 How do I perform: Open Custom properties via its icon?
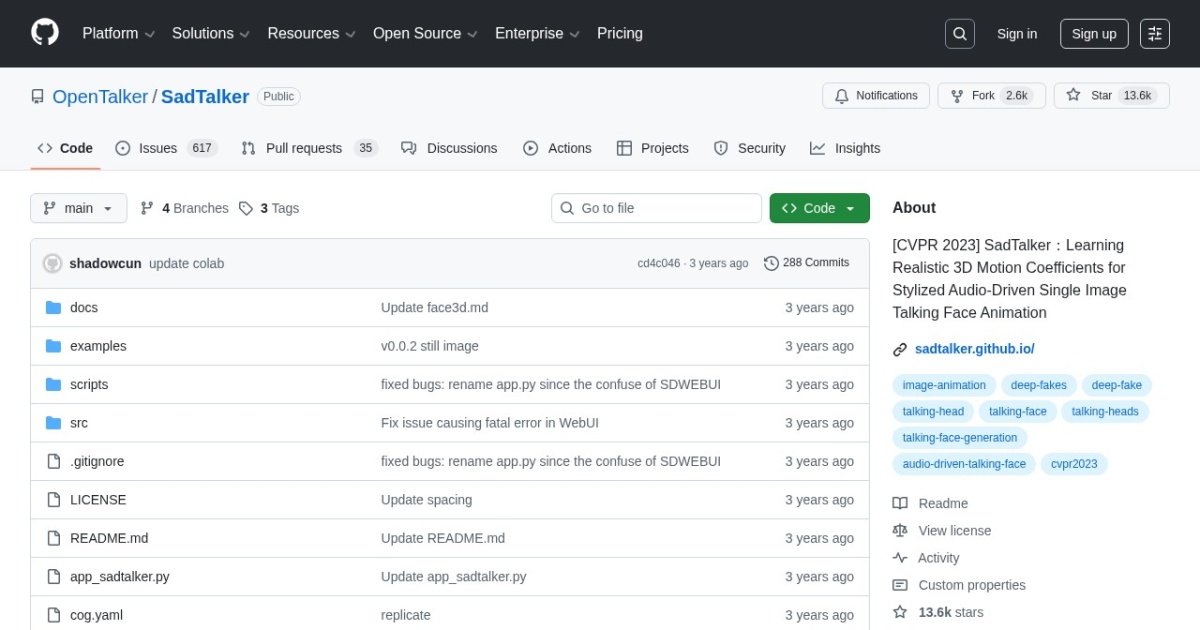pyautogui.click(x=899, y=584)
